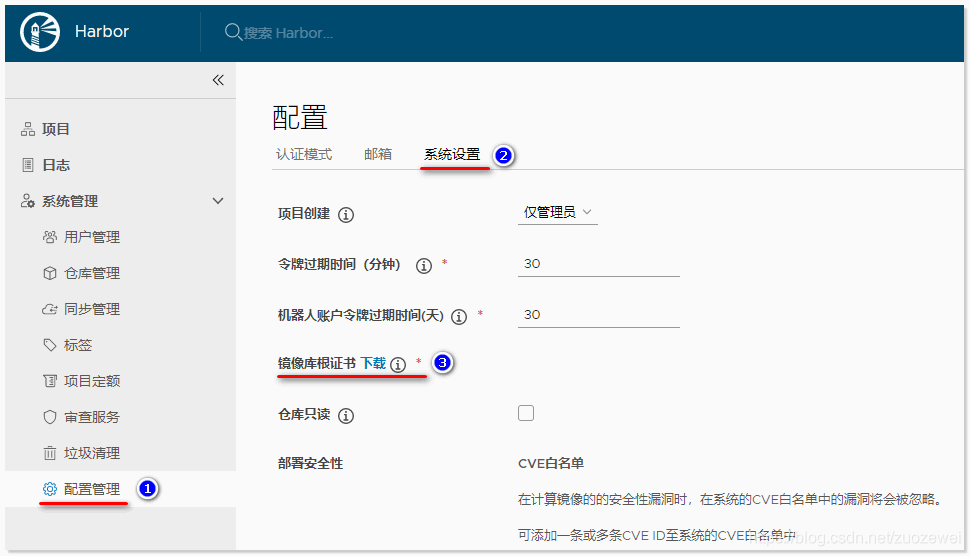Open the 仅管理员 project creation dropdown
The image size is (970, 556).
pyautogui.click(x=558, y=212)
